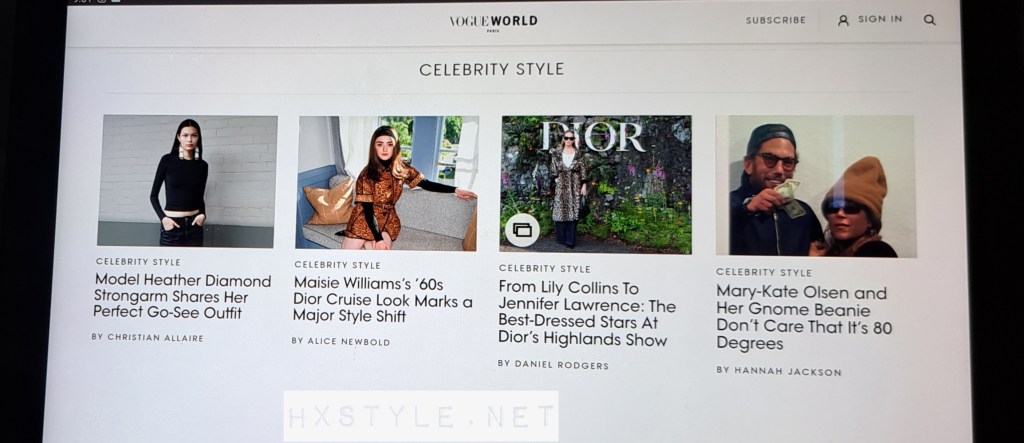Select Sign In in the top bar
The height and width of the screenshot is (443, 1024).
[x=880, y=20]
